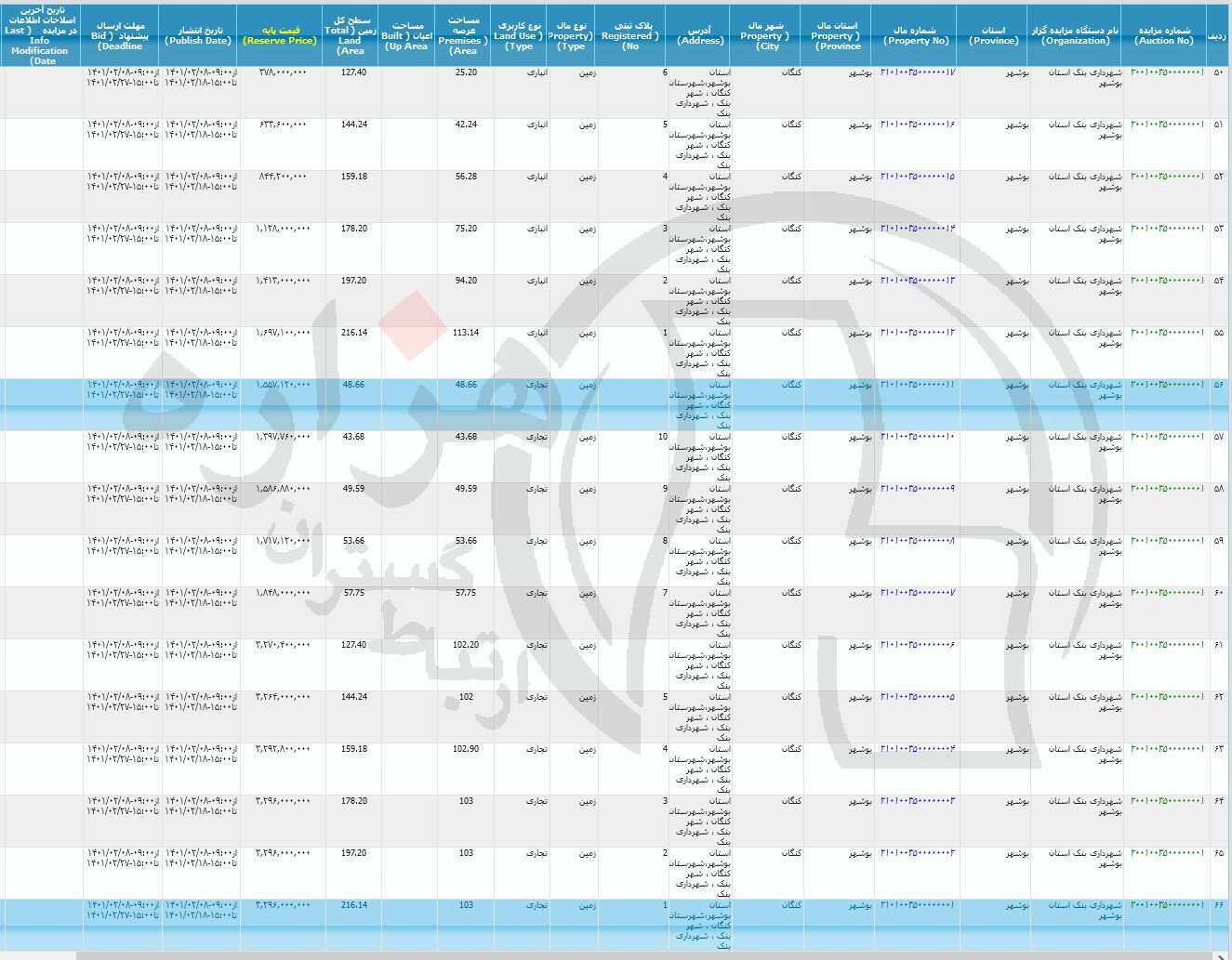This screenshot has height=960, width=1232.
Task: Click the Built Up Area column header
Action: click(x=407, y=35)
